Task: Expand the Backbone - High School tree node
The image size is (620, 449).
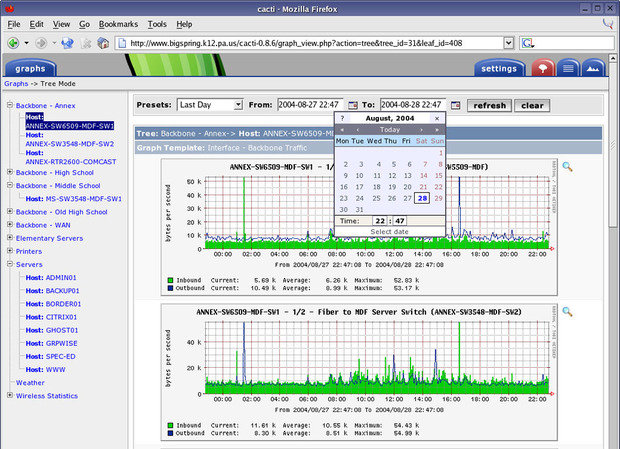Action: (x=9, y=172)
